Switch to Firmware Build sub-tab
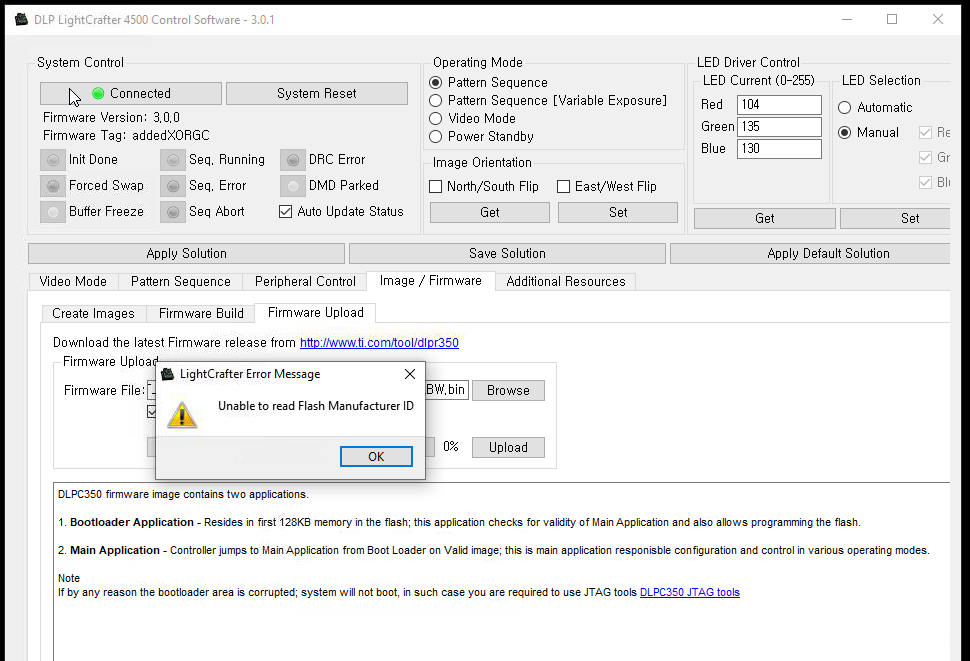This screenshot has height=661, width=970. (201, 313)
